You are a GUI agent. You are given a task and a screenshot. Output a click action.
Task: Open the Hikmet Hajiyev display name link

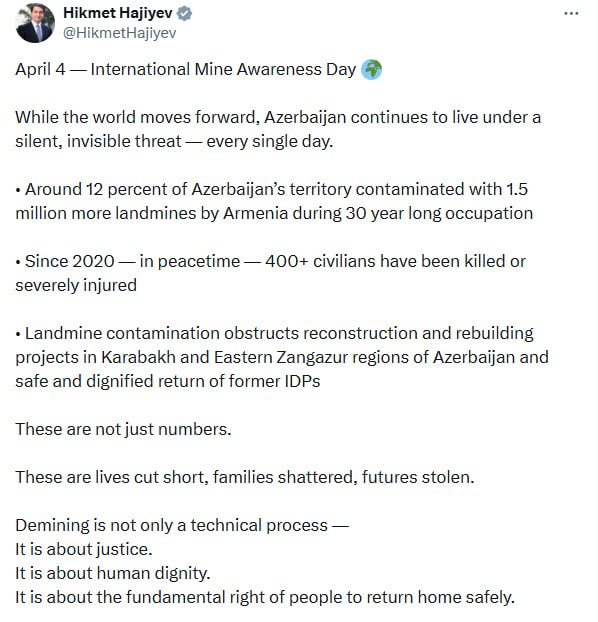tap(118, 13)
